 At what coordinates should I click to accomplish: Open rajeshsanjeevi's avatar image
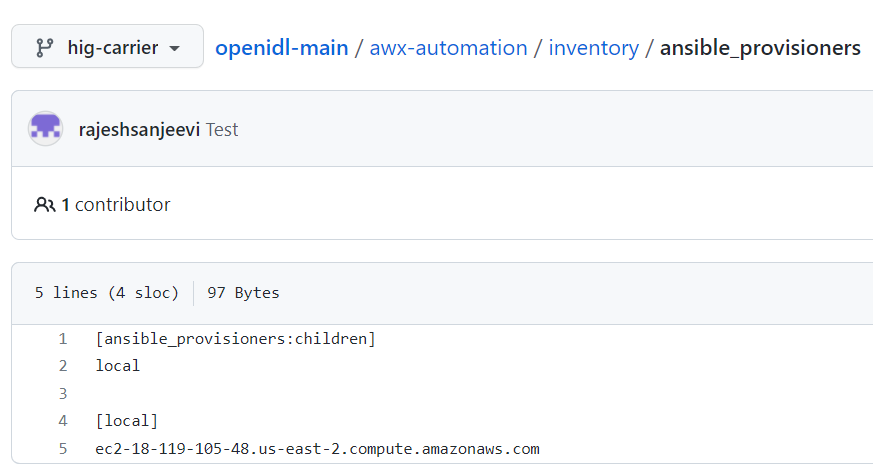coord(45,128)
